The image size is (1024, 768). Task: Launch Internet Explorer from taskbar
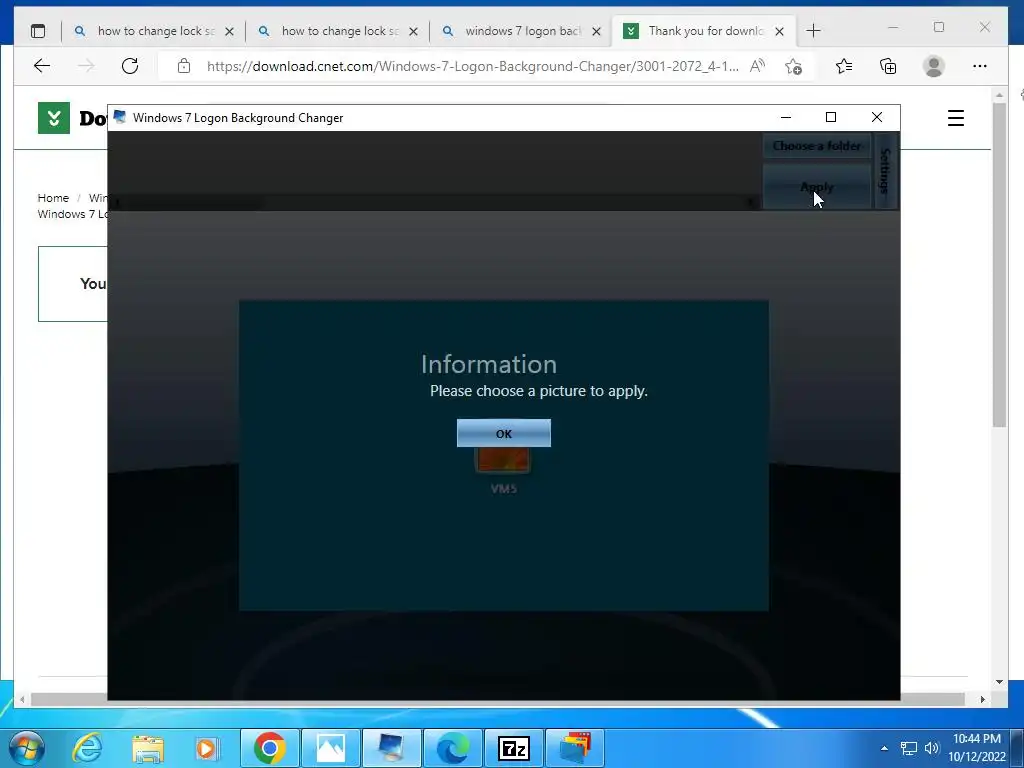[88, 748]
